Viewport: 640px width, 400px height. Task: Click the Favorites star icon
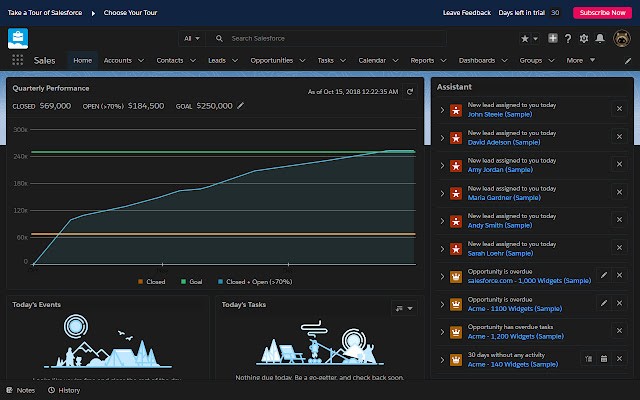coord(524,38)
